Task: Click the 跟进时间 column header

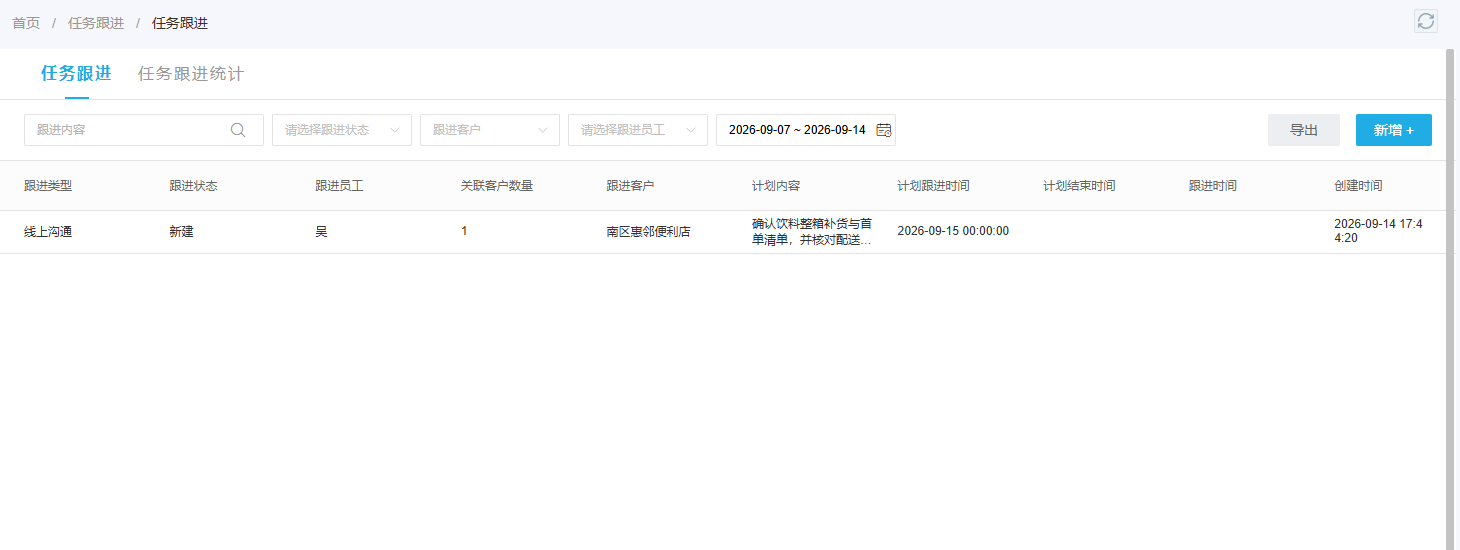Action: click(x=1213, y=186)
